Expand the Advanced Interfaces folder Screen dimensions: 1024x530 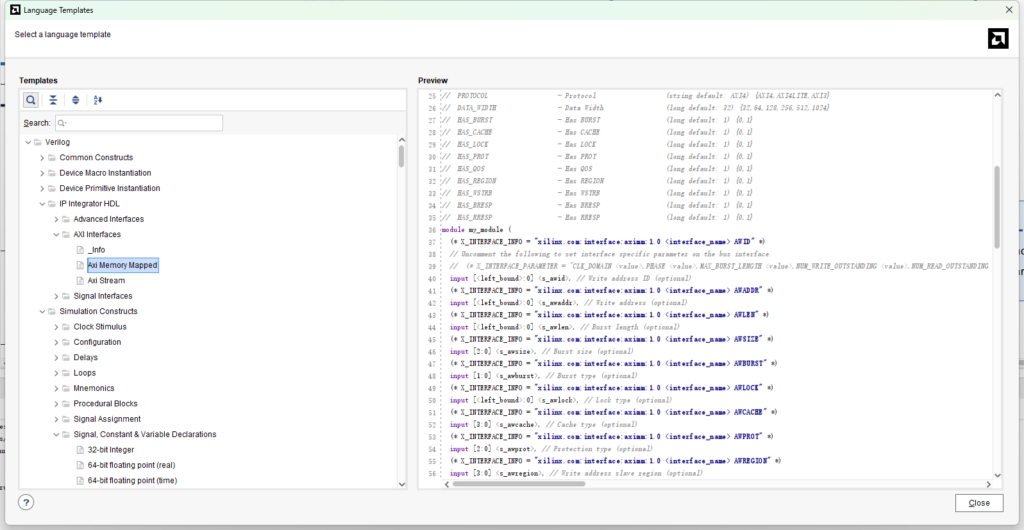click(x=56, y=219)
